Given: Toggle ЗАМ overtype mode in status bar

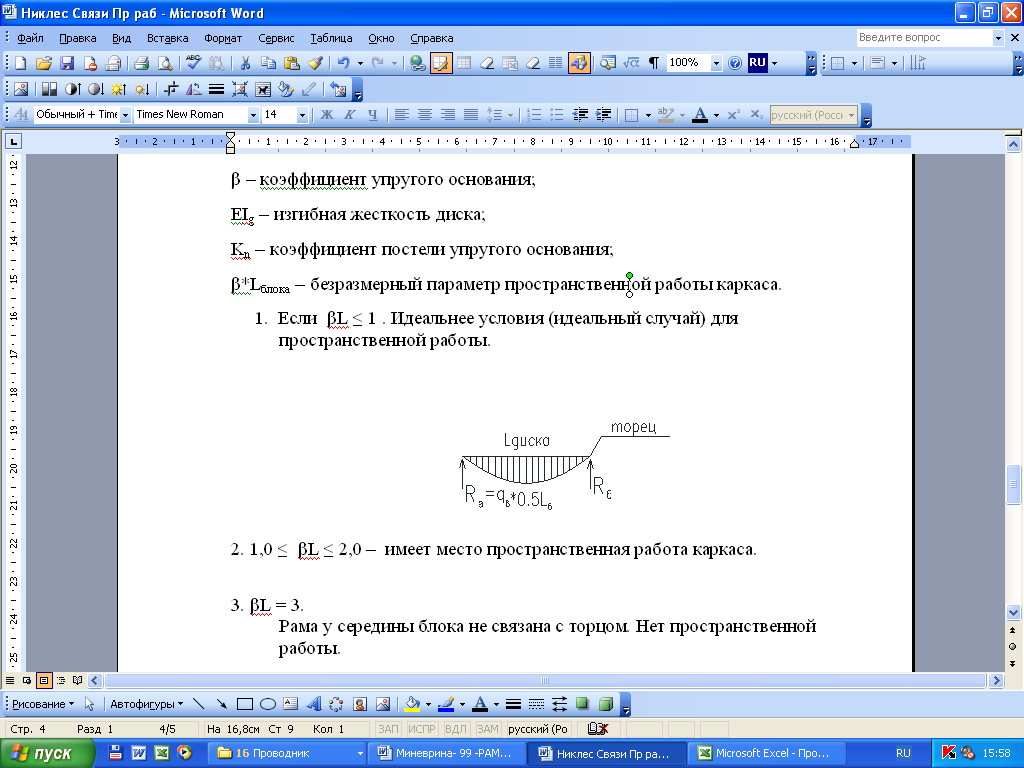Looking at the screenshot, I should point(487,729).
